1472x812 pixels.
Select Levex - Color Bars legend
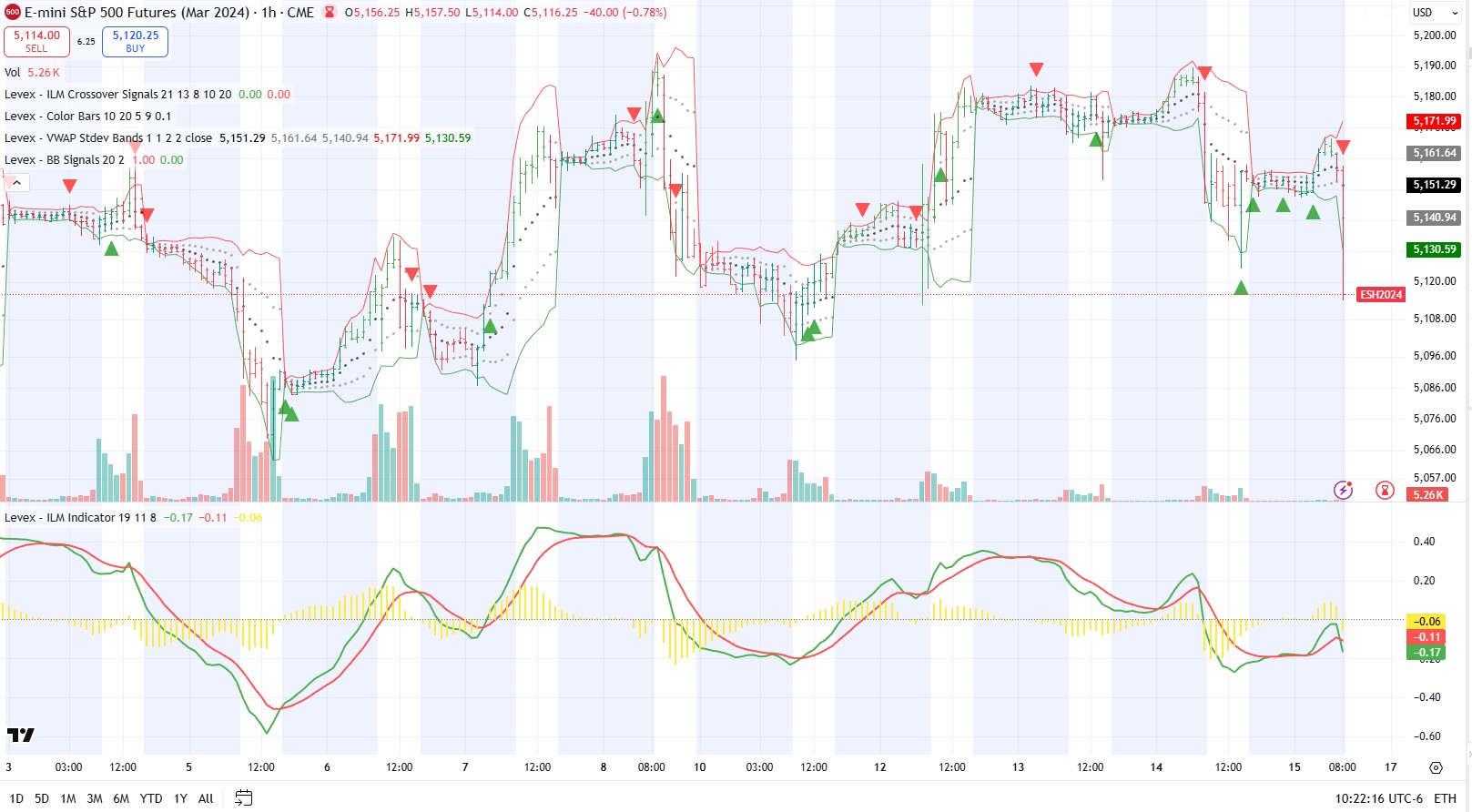click(x=87, y=116)
